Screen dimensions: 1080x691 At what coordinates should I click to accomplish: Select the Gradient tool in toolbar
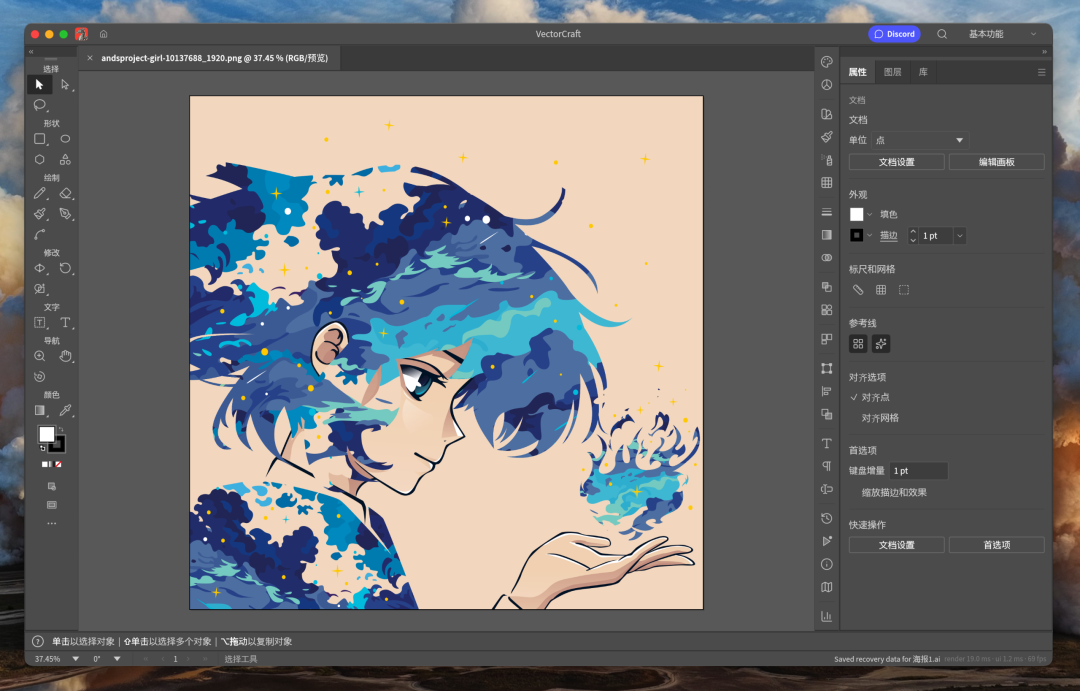tap(39, 411)
